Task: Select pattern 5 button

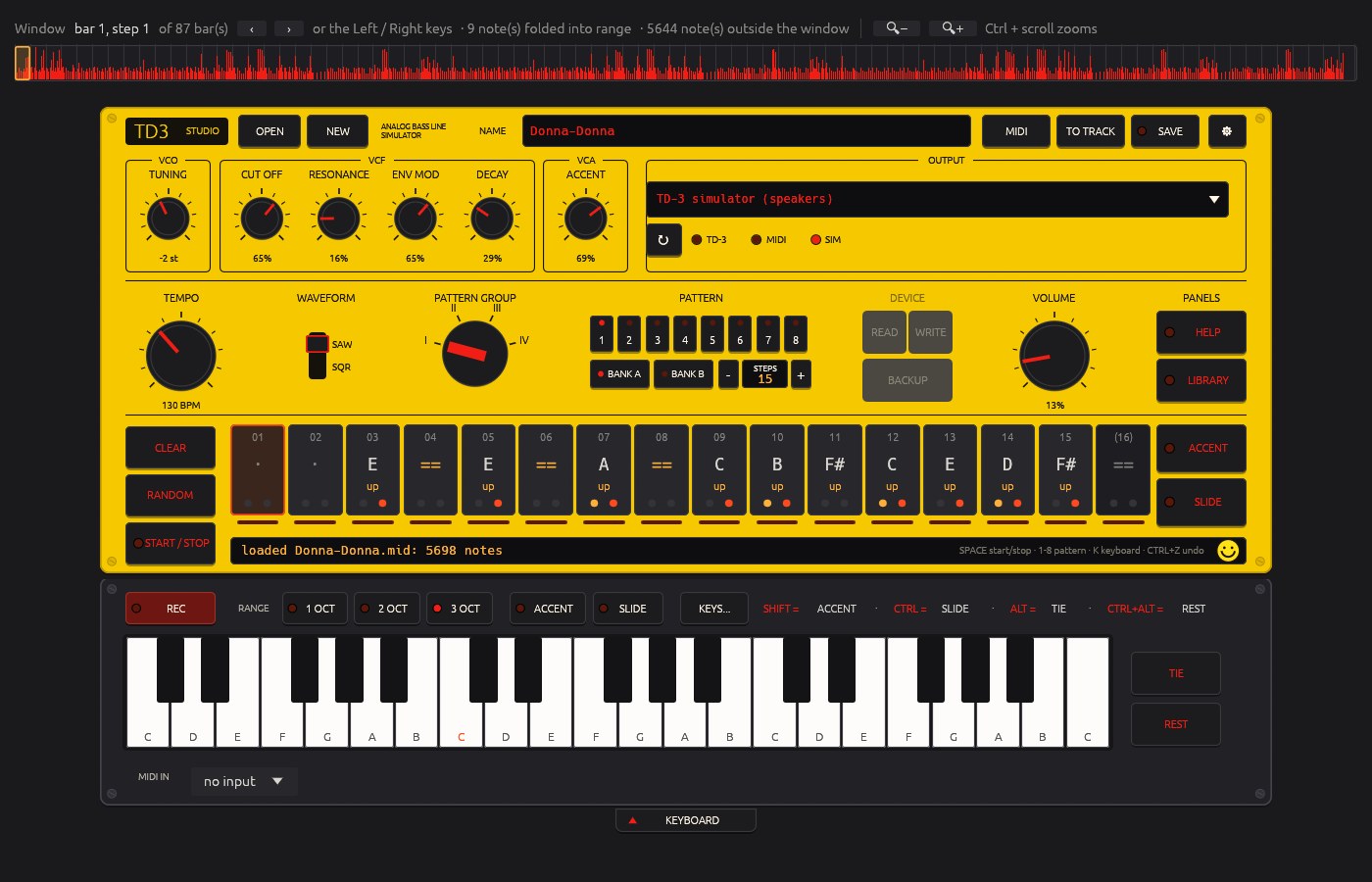Action: point(712,334)
